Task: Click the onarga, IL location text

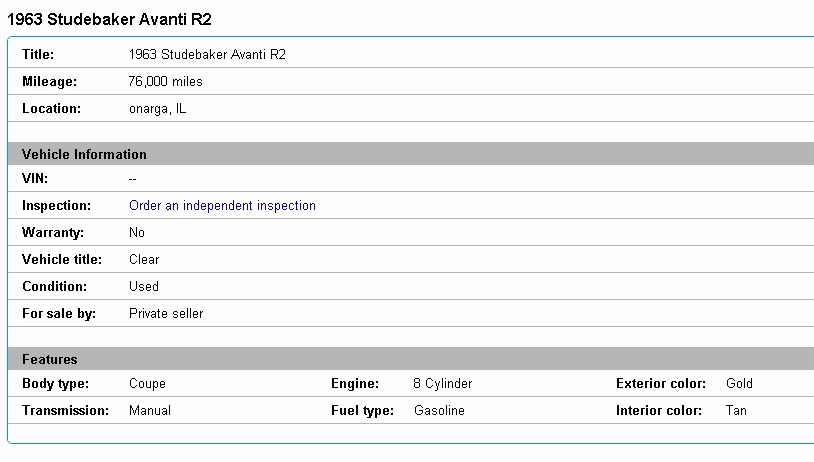Action: coord(158,109)
